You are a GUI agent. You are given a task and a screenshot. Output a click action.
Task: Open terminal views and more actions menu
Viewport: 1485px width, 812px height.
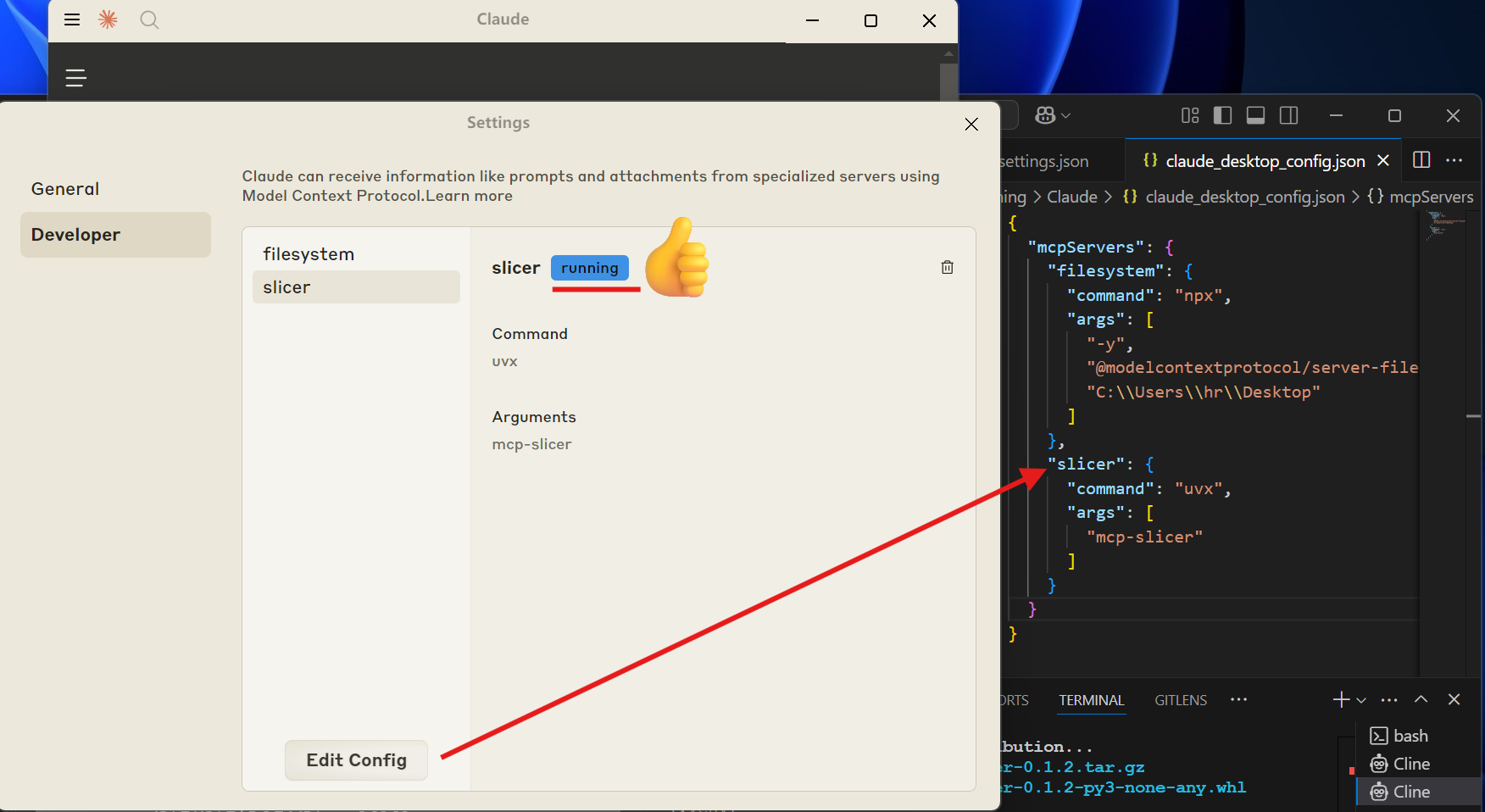point(1389,700)
